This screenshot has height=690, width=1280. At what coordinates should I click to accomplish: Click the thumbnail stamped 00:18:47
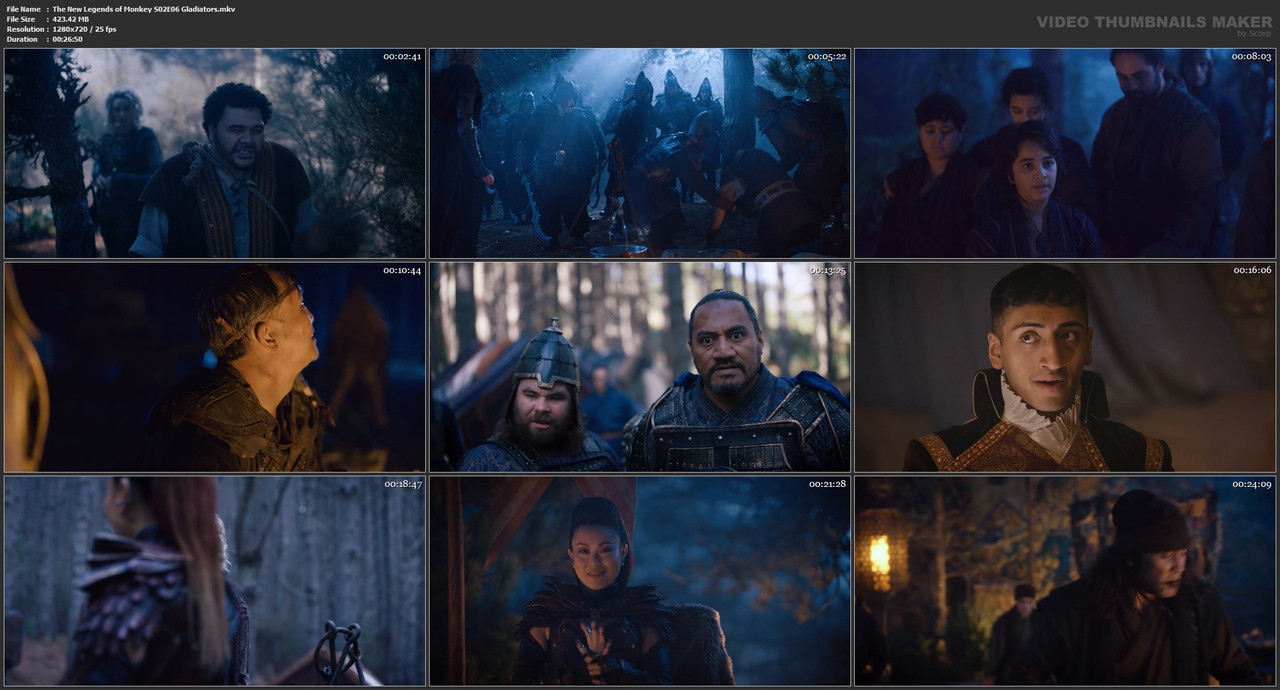tap(215, 581)
